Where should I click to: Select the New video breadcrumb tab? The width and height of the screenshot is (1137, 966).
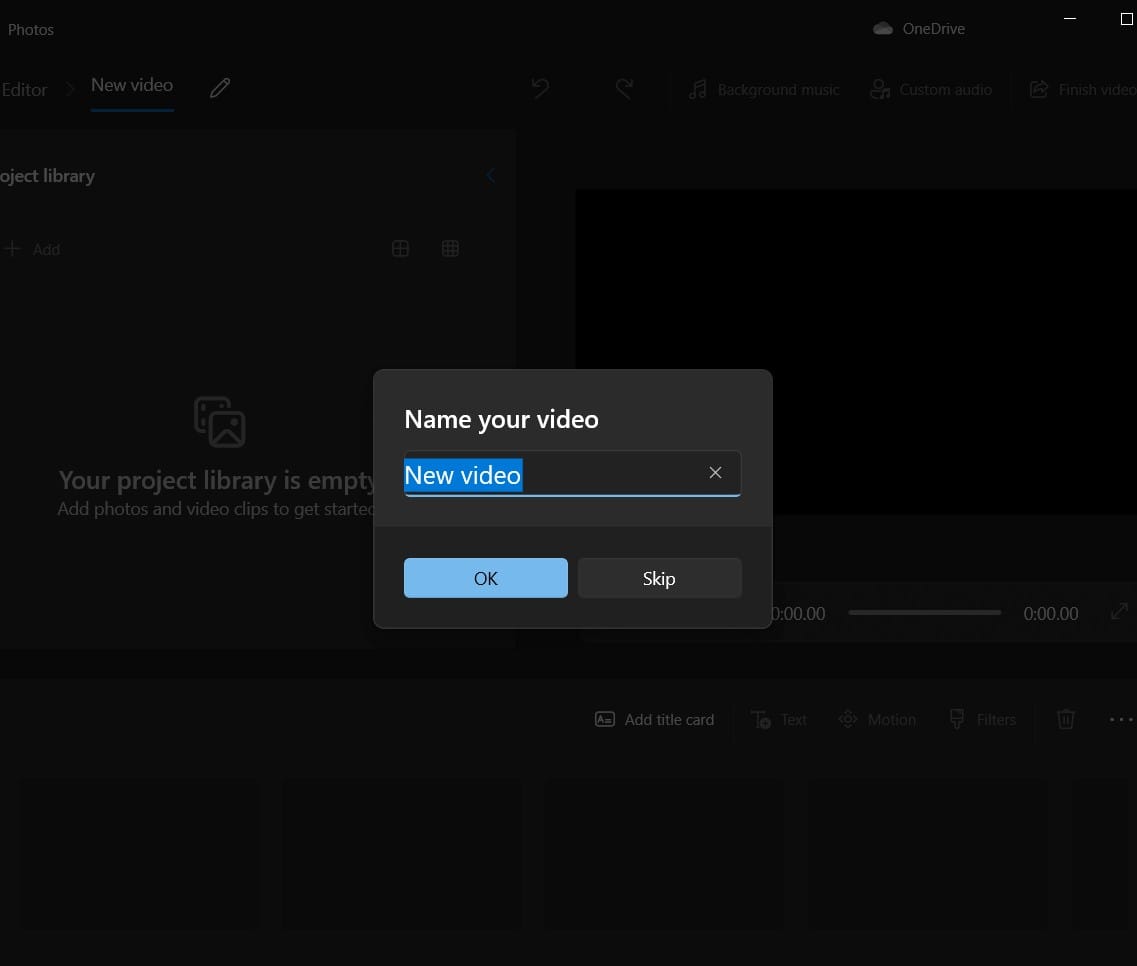[132, 86]
